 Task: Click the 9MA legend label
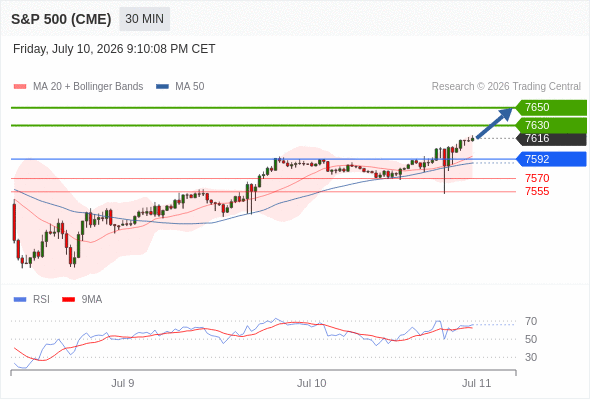click(92, 300)
